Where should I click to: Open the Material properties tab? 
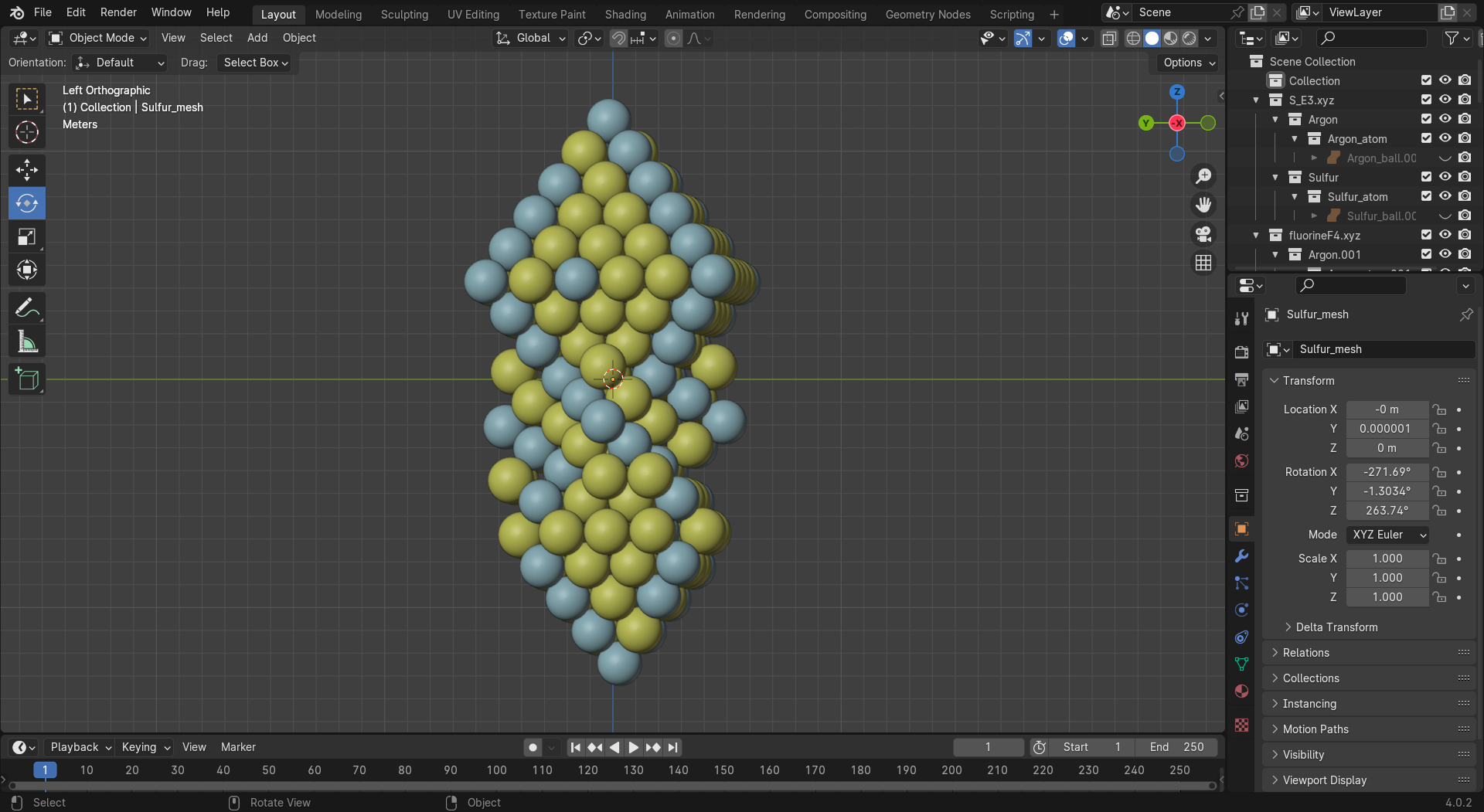point(1241,691)
